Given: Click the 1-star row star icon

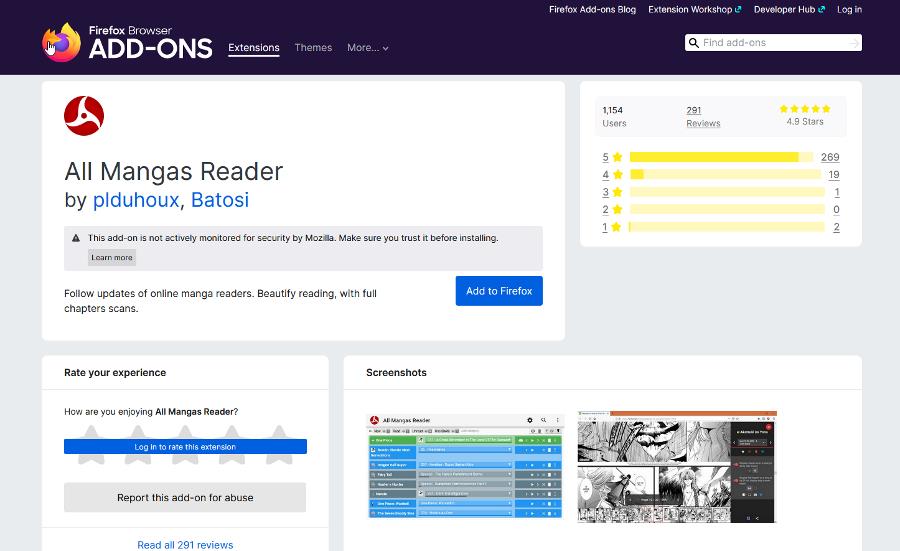Looking at the screenshot, I should point(616,227).
